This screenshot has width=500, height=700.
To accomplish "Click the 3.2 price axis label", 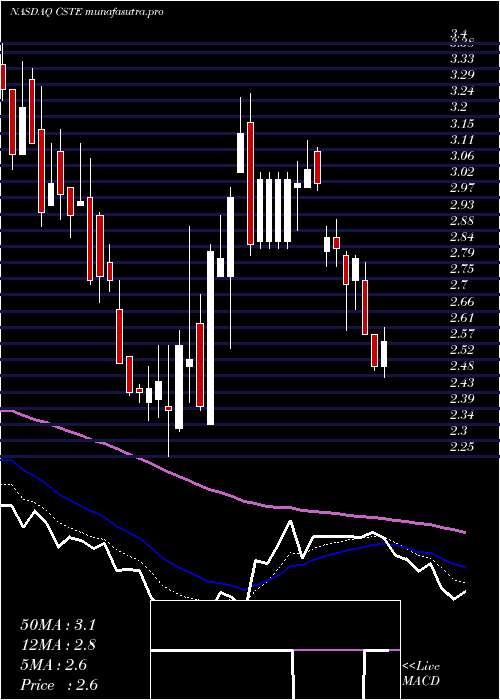I will click(x=458, y=107).
